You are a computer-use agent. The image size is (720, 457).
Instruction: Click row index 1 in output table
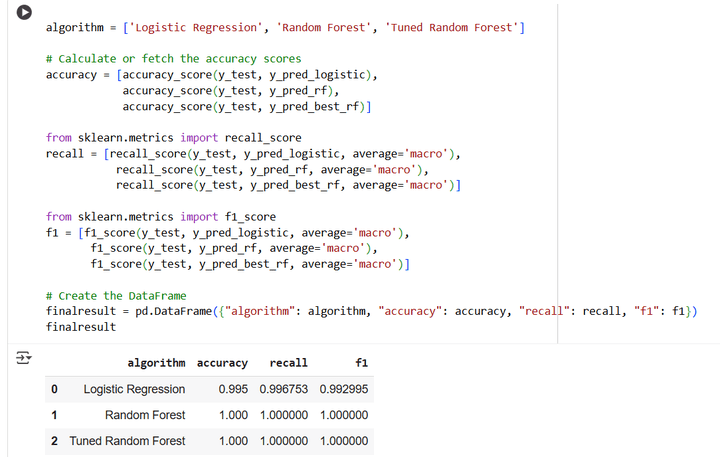pyautogui.click(x=54, y=415)
